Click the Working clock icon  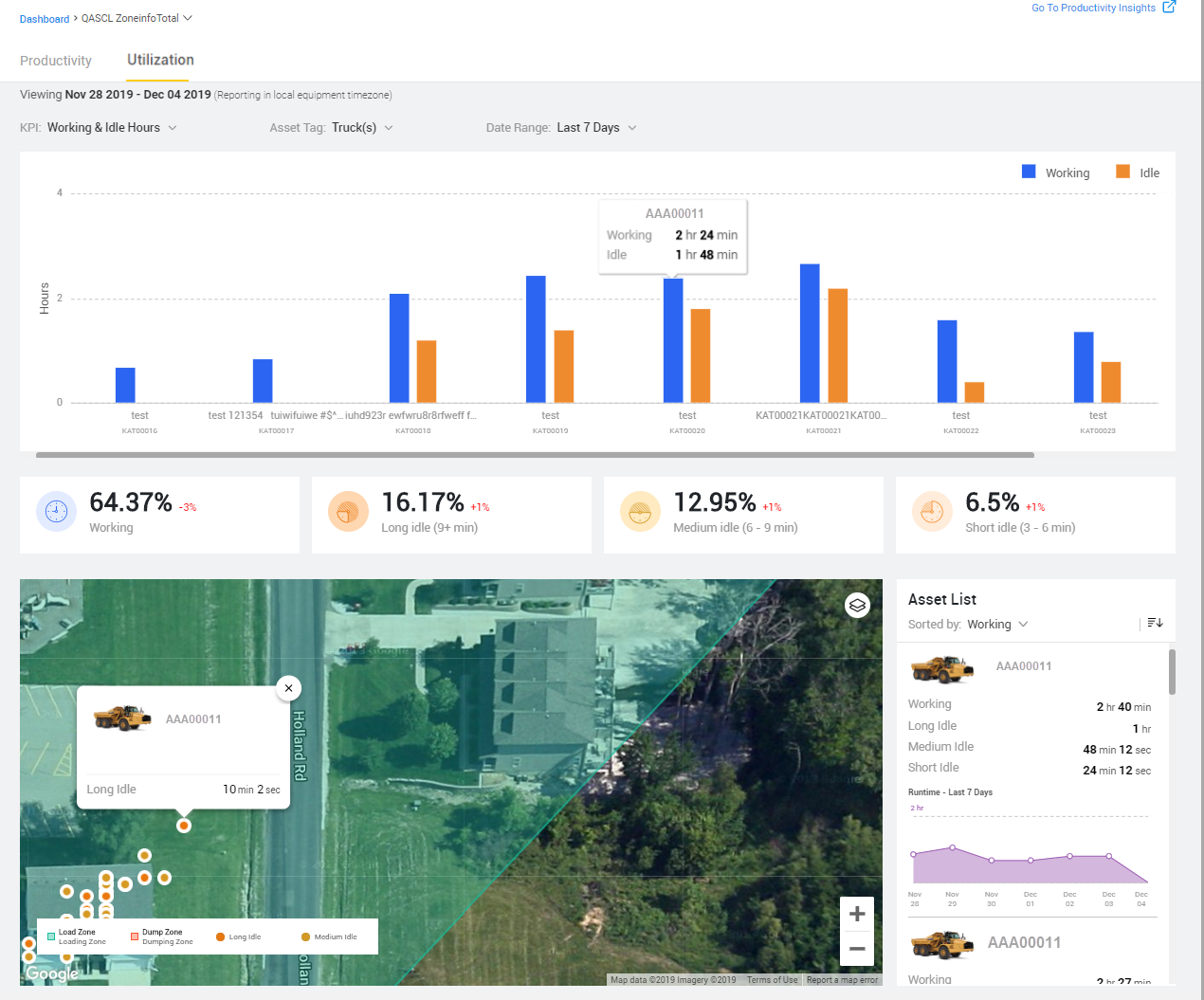coord(56,512)
